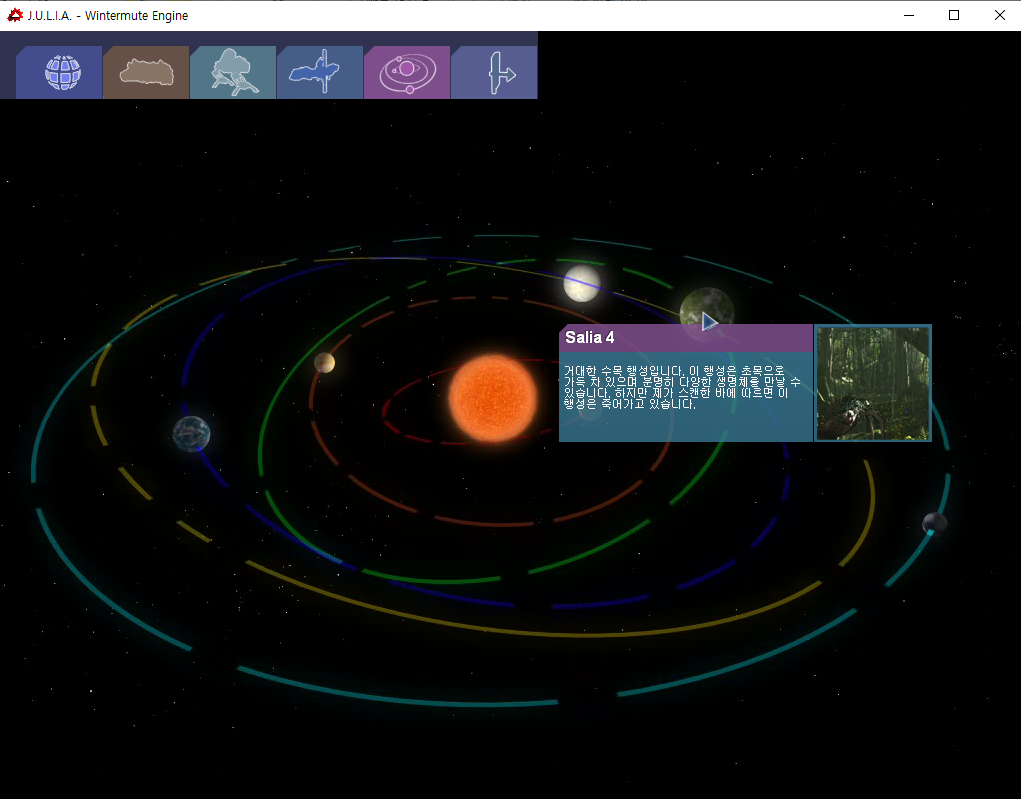The height and width of the screenshot is (799, 1021).
Task: Select the brown landmass map icon
Action: click(147, 72)
